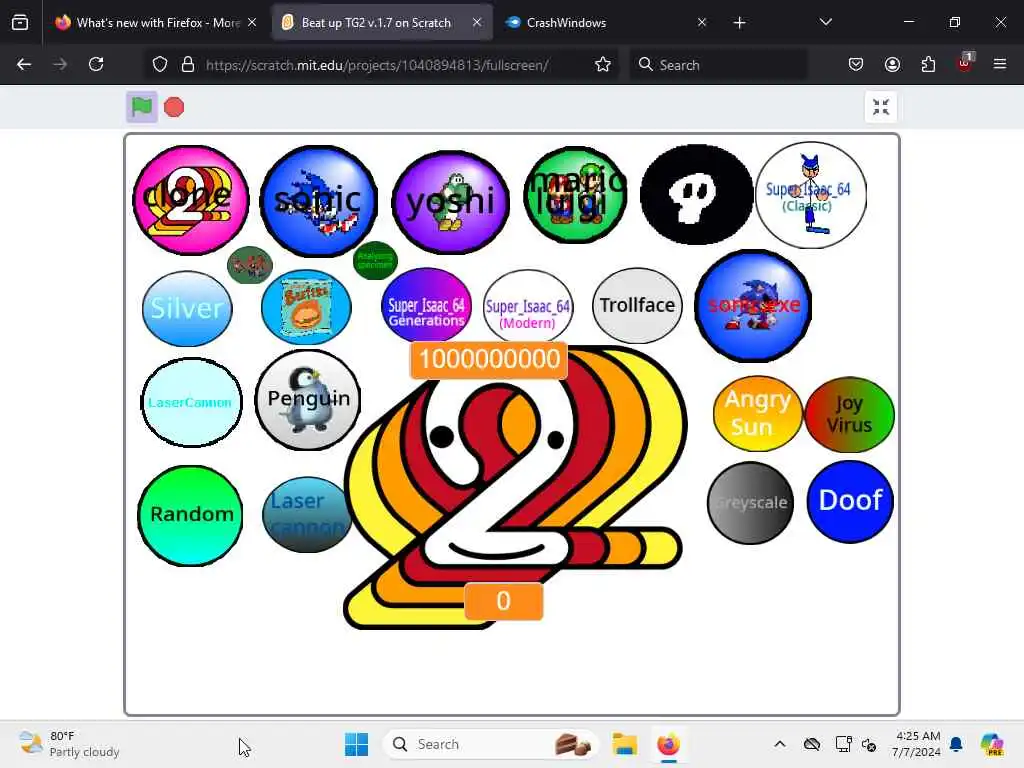Click the Firefox toolbar Search field
The height and width of the screenshot is (768, 1024).
(718, 65)
